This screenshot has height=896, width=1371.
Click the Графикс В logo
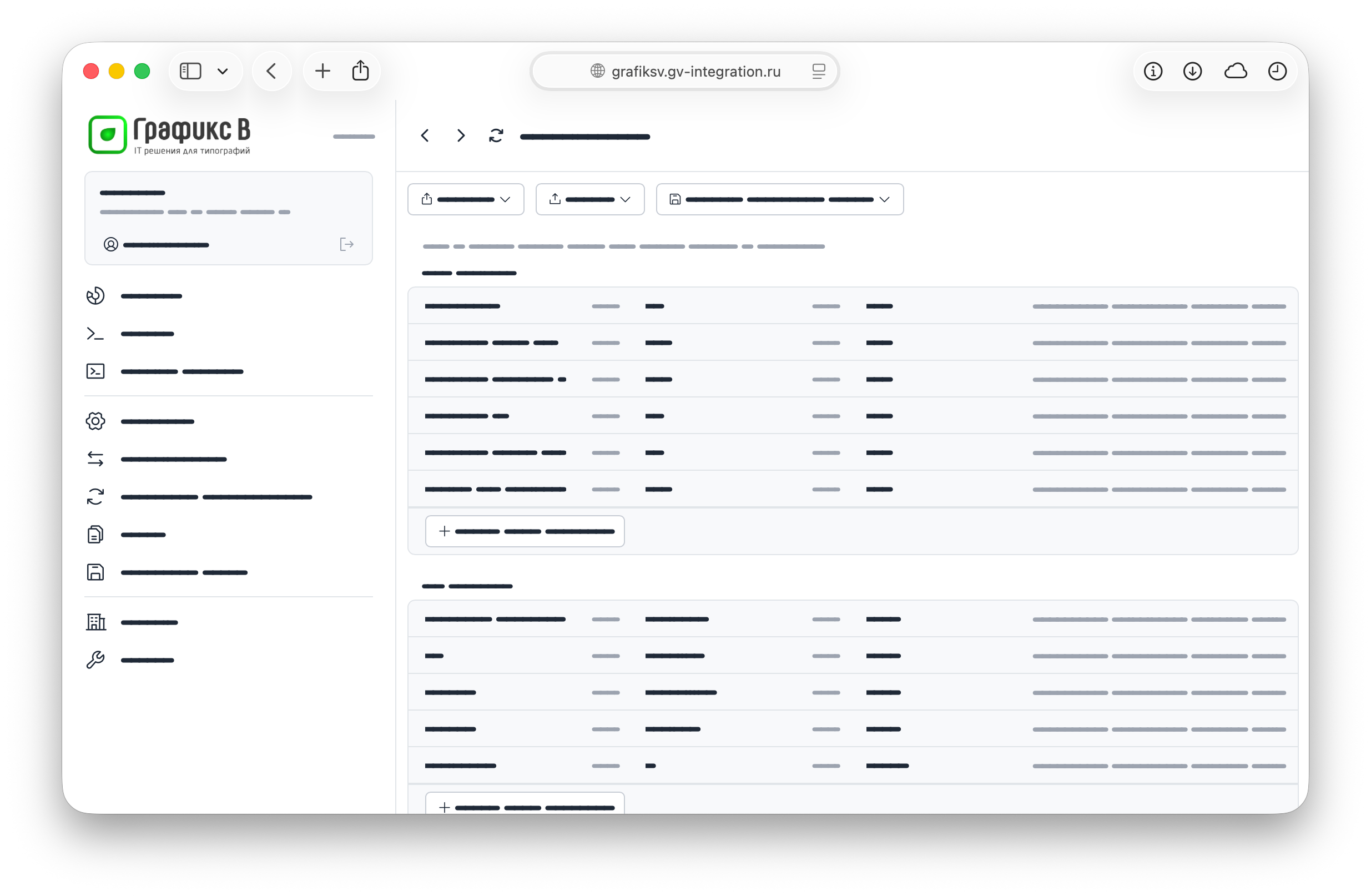(x=169, y=135)
